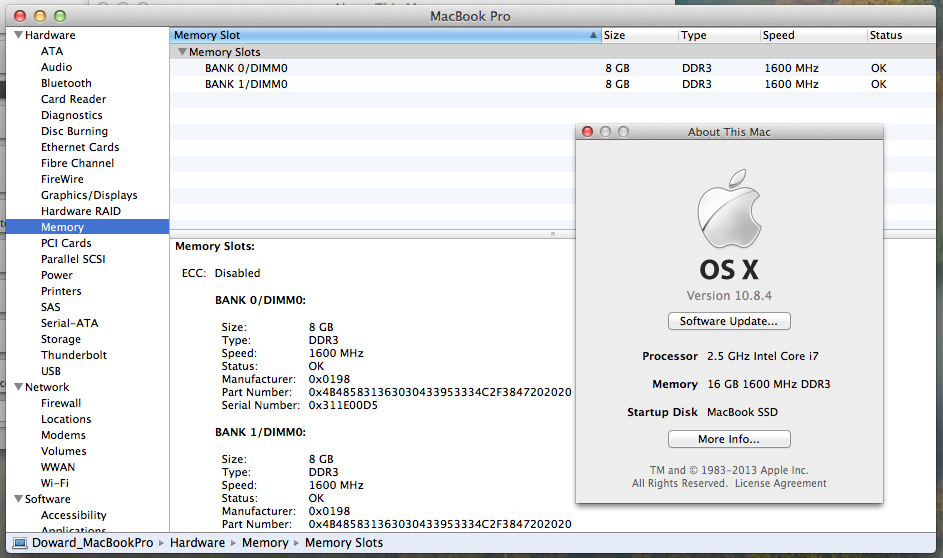Image resolution: width=943 pixels, height=558 pixels.
Task: Select Firewall under Network
Action: (x=61, y=403)
